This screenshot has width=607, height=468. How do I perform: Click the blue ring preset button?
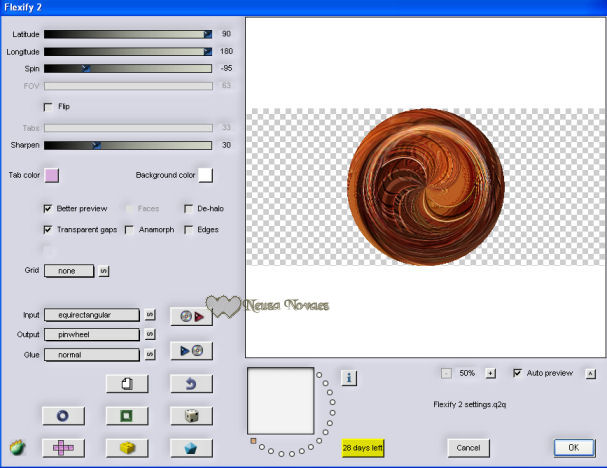(x=63, y=416)
